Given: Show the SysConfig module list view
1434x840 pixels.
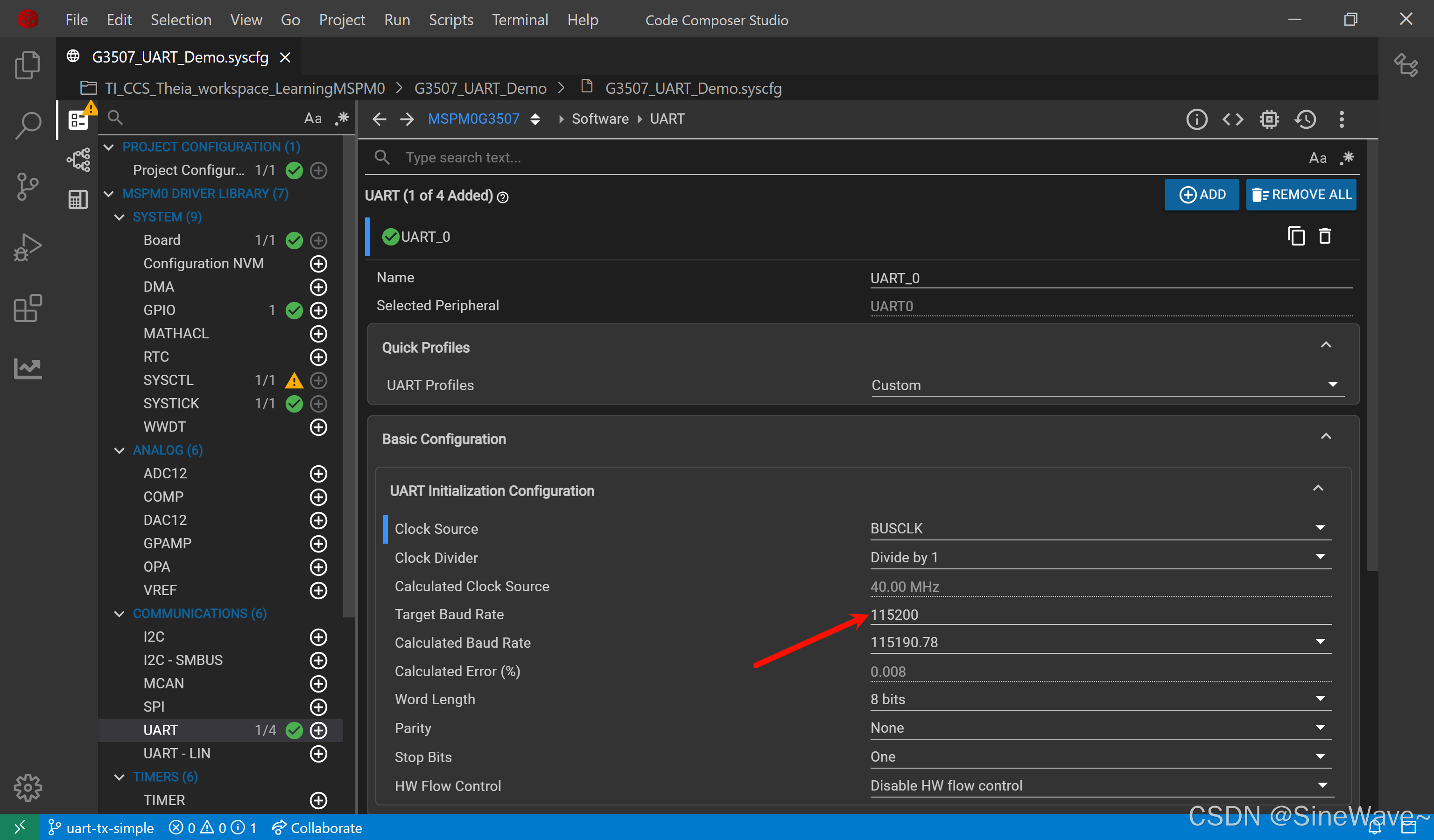Looking at the screenshot, I should tap(78, 120).
